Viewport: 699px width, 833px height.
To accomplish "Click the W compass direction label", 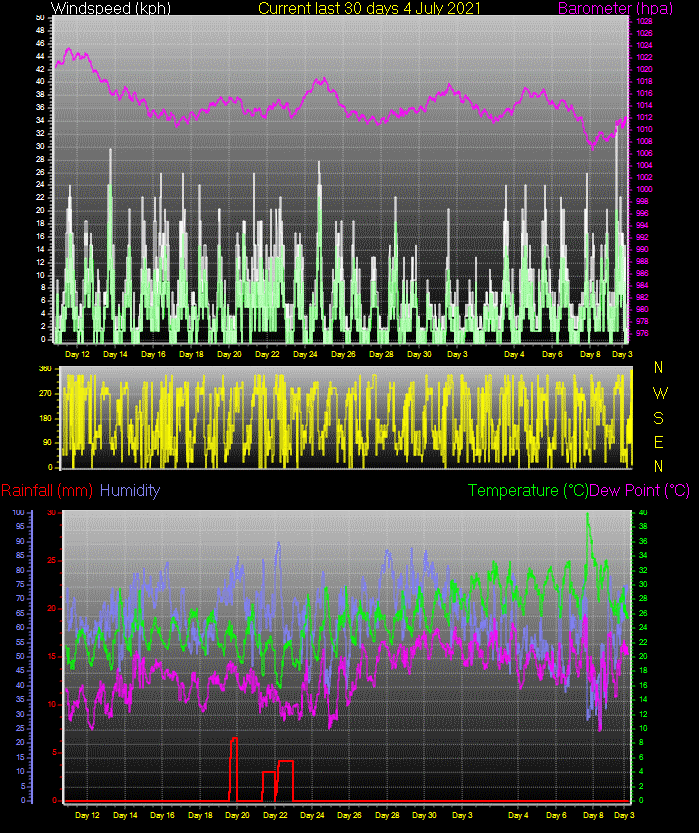I will (x=659, y=393).
